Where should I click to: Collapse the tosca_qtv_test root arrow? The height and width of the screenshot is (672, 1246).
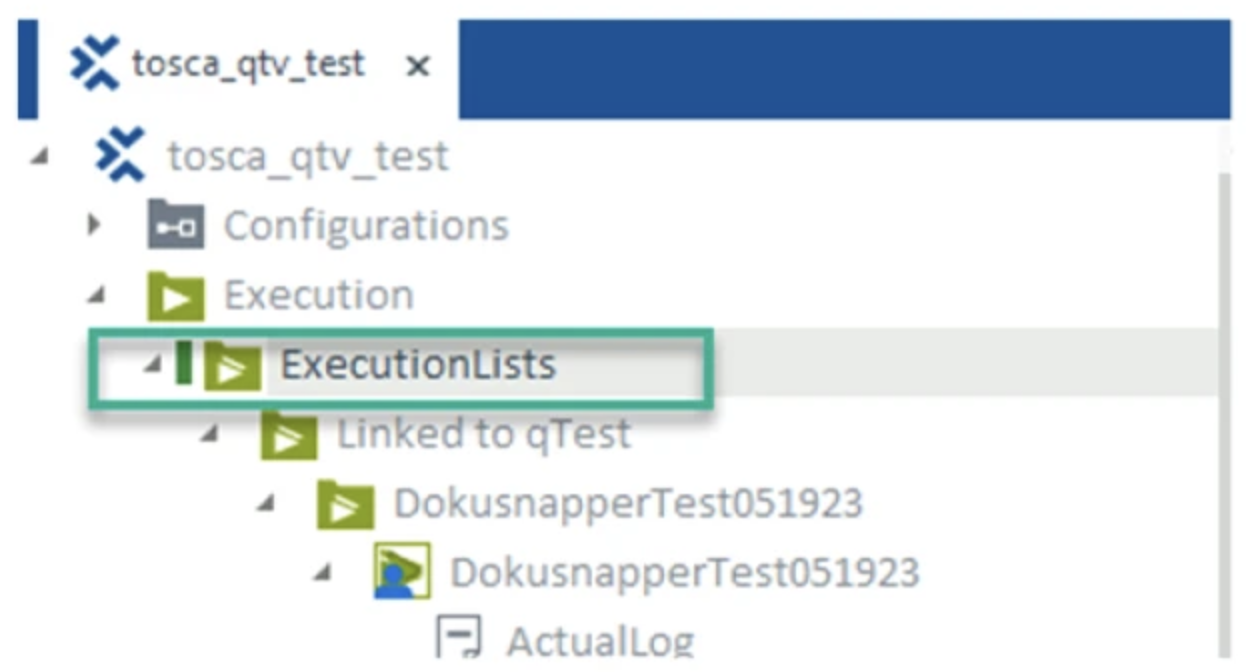pyautogui.click(x=39, y=157)
